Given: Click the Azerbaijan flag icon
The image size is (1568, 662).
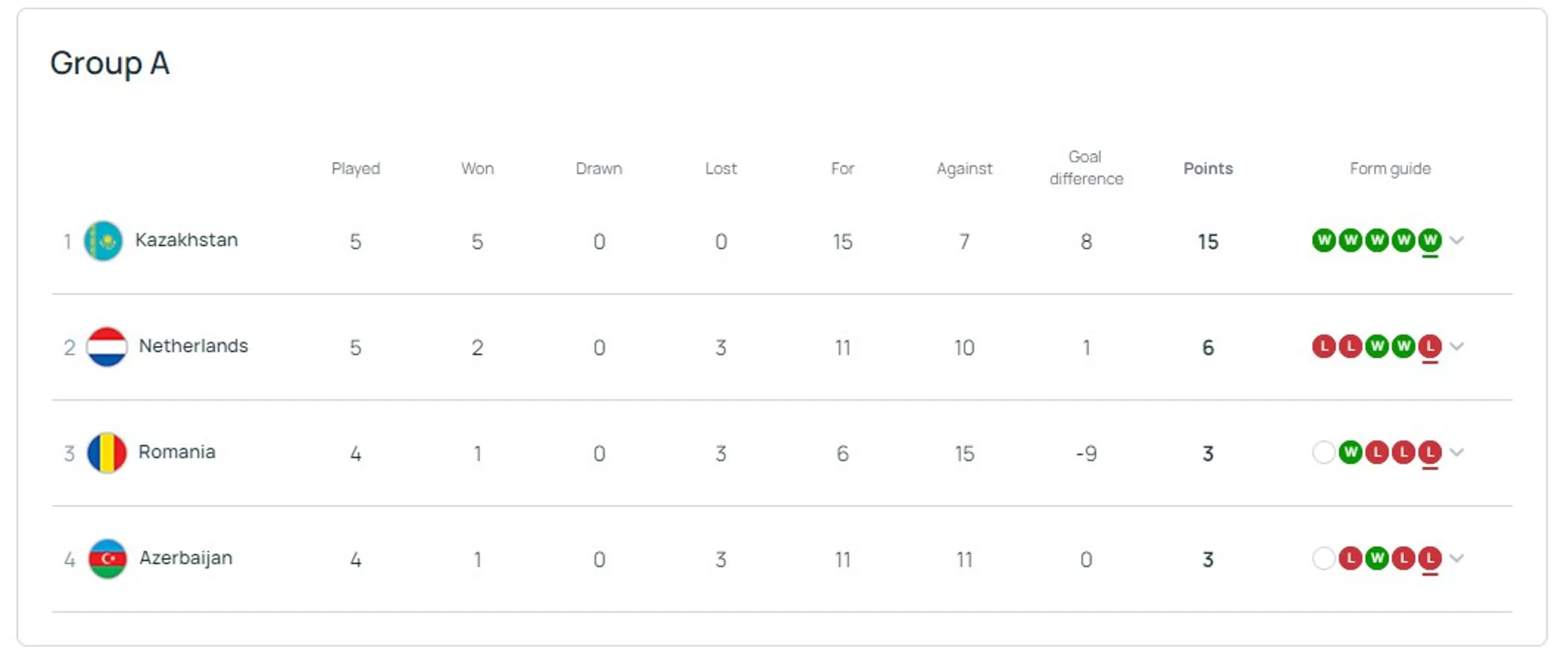Looking at the screenshot, I should [107, 559].
